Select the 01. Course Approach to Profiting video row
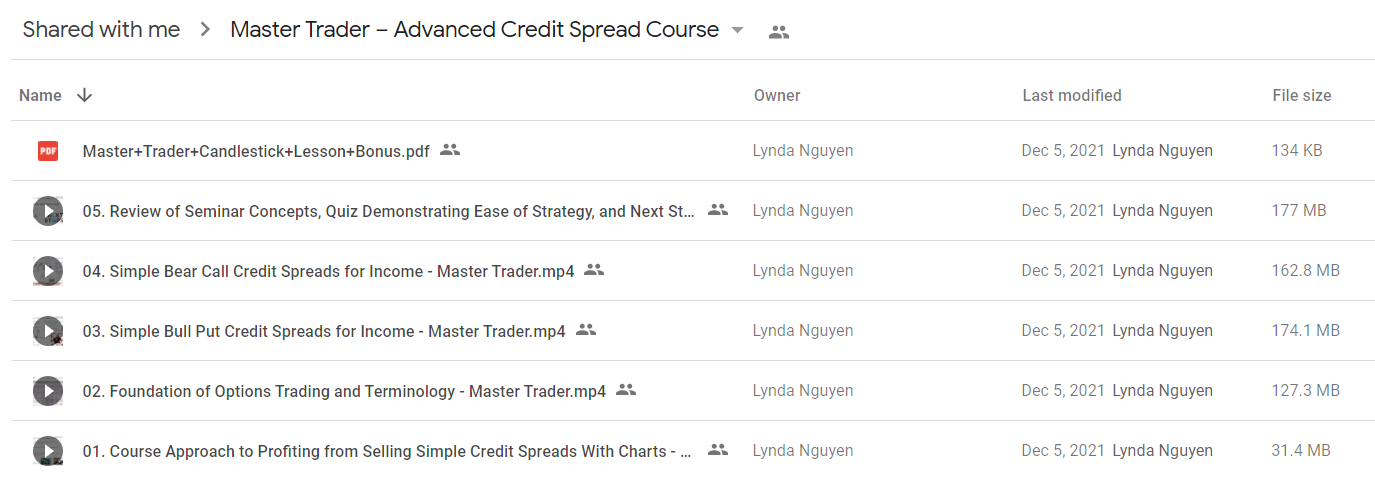This screenshot has width=1375, height=480. click(x=693, y=451)
